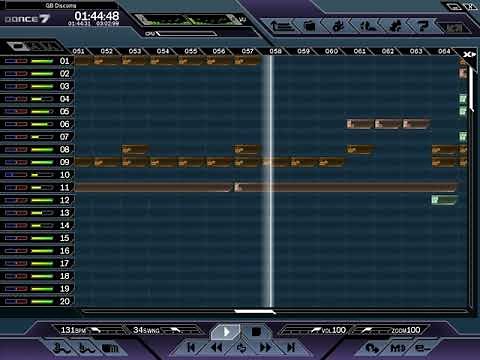Toggle the blue button on track 11
The width and height of the screenshot is (480, 360).
[11, 188]
